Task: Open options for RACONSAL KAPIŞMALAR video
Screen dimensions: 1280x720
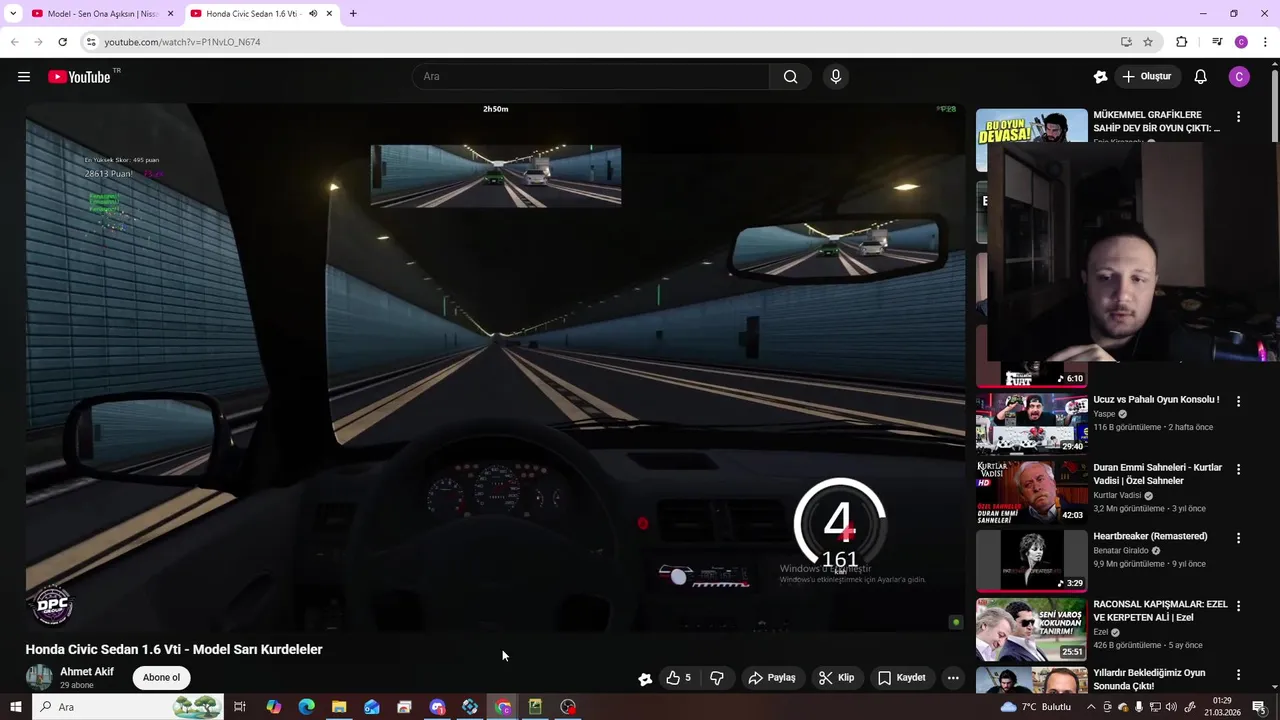Action: click(1238, 606)
